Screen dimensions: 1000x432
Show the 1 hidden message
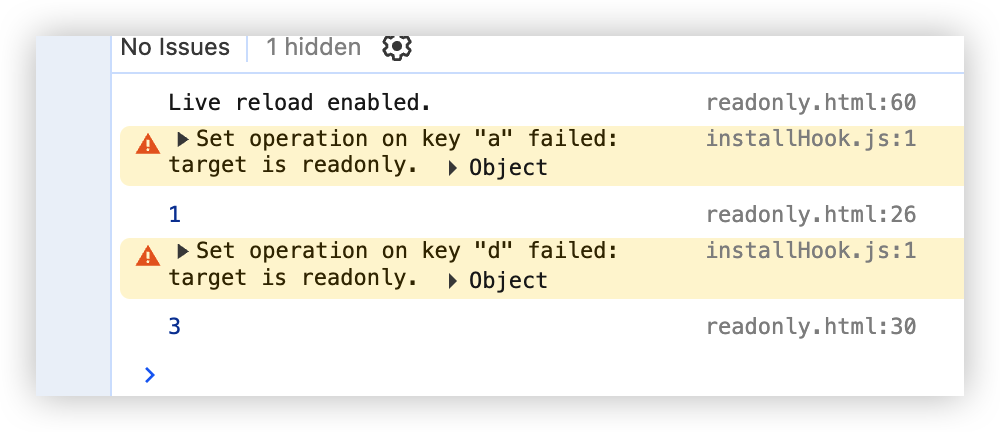point(313,47)
